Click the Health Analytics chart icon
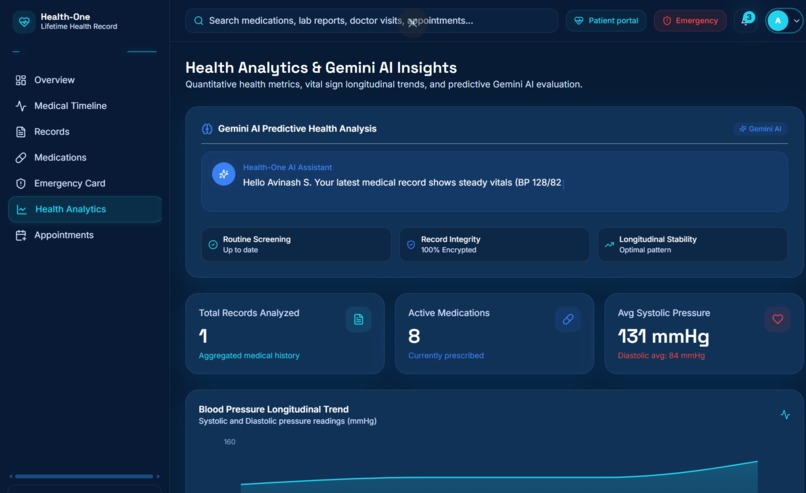This screenshot has height=493, width=806. [22, 209]
